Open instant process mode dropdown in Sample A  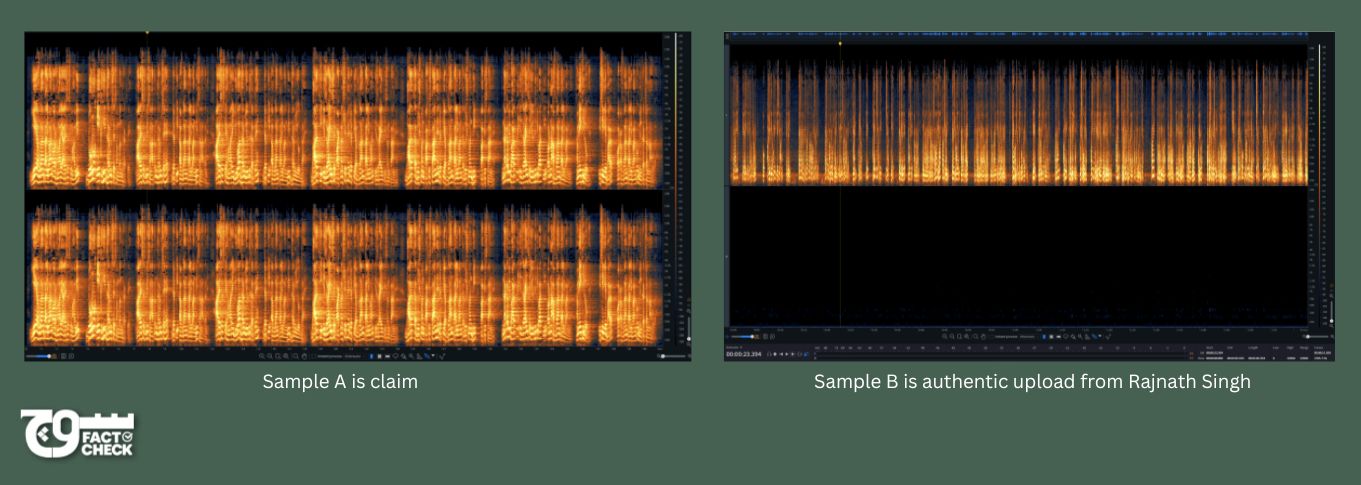pos(352,356)
